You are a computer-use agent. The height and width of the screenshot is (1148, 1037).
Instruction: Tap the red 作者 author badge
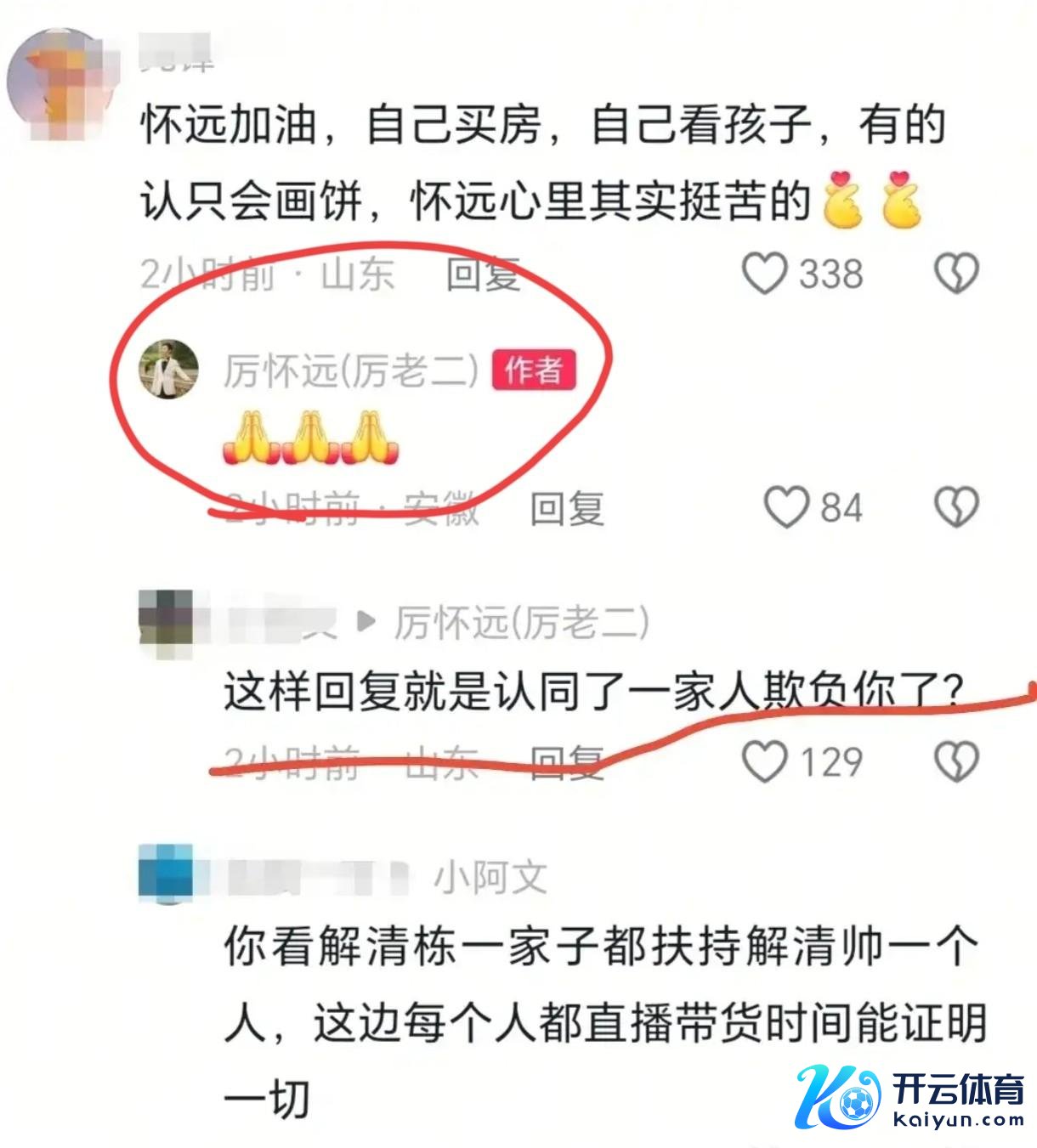(534, 370)
